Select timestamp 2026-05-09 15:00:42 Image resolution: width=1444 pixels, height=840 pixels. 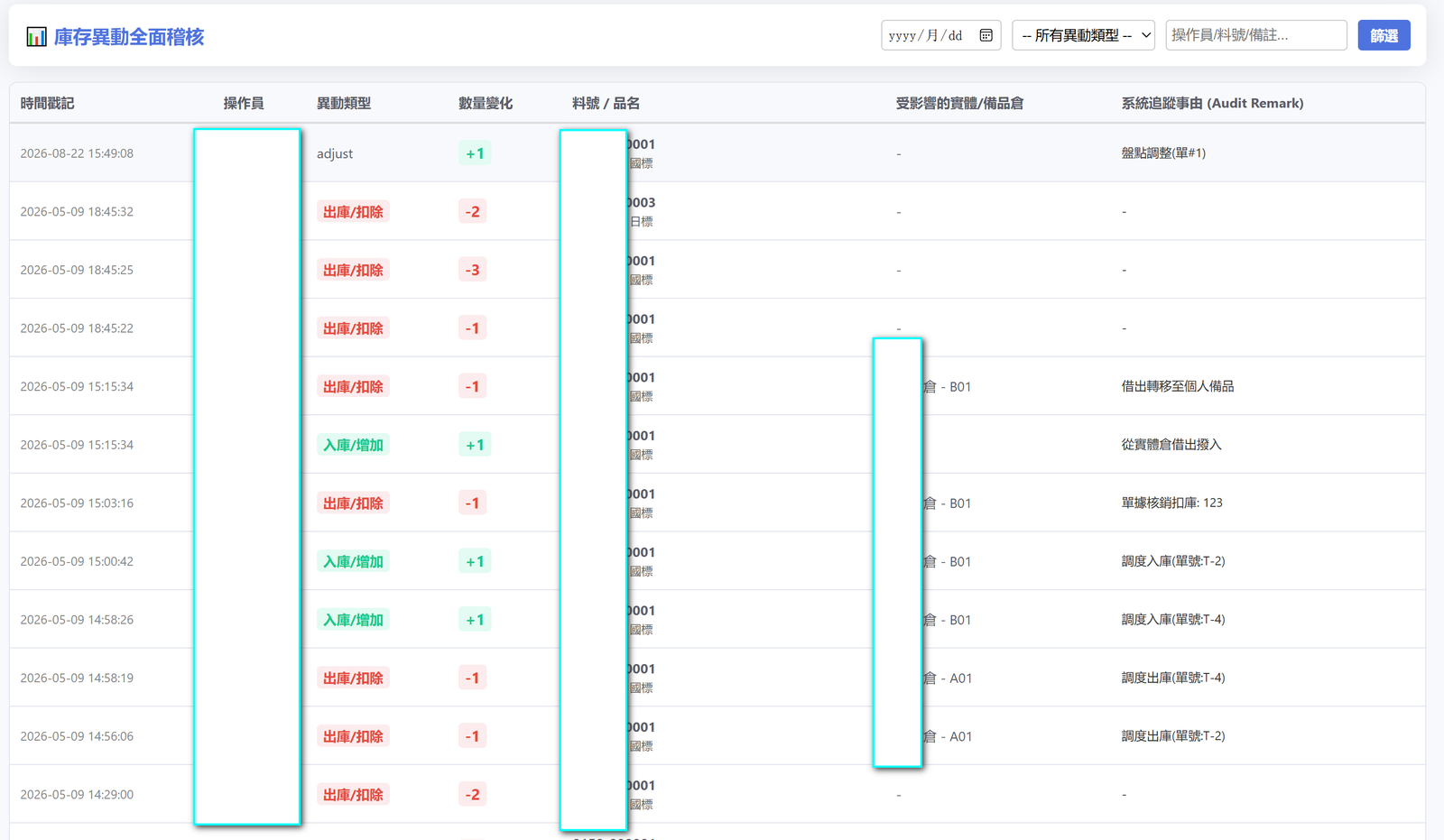pos(77,561)
